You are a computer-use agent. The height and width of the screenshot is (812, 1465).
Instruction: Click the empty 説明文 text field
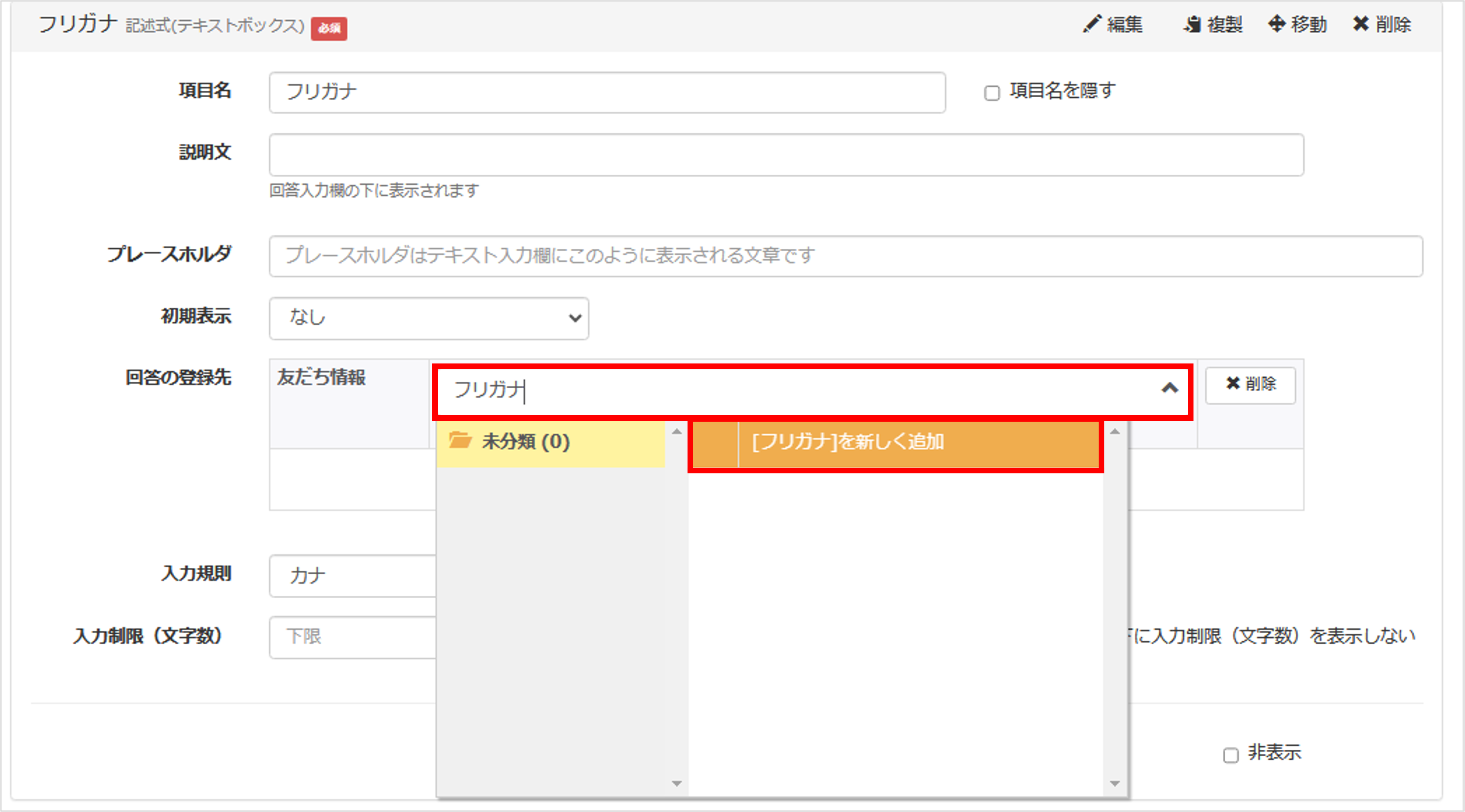point(786,155)
